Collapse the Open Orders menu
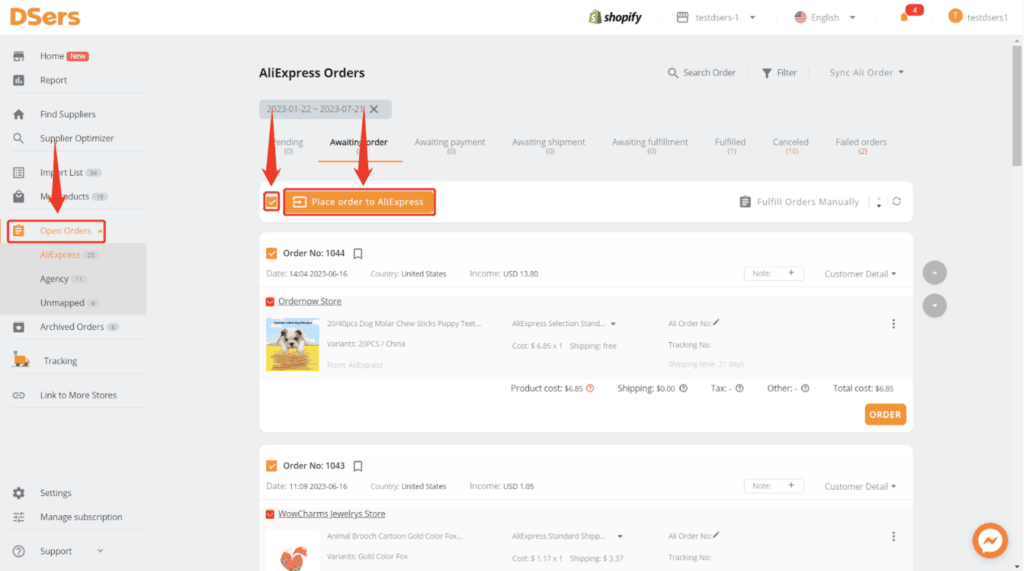The width and height of the screenshot is (1024, 571). (100, 231)
